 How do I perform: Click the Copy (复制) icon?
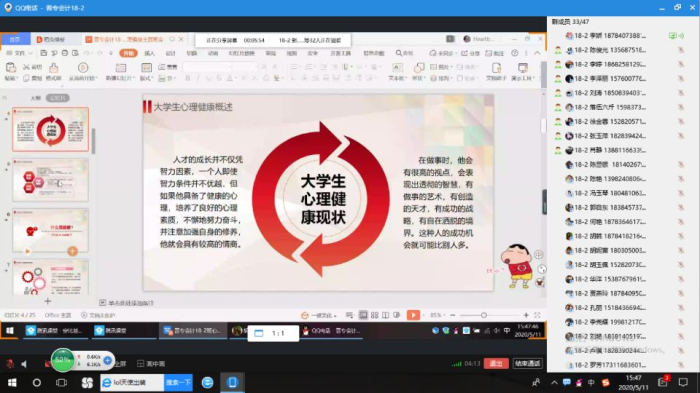tap(27, 78)
